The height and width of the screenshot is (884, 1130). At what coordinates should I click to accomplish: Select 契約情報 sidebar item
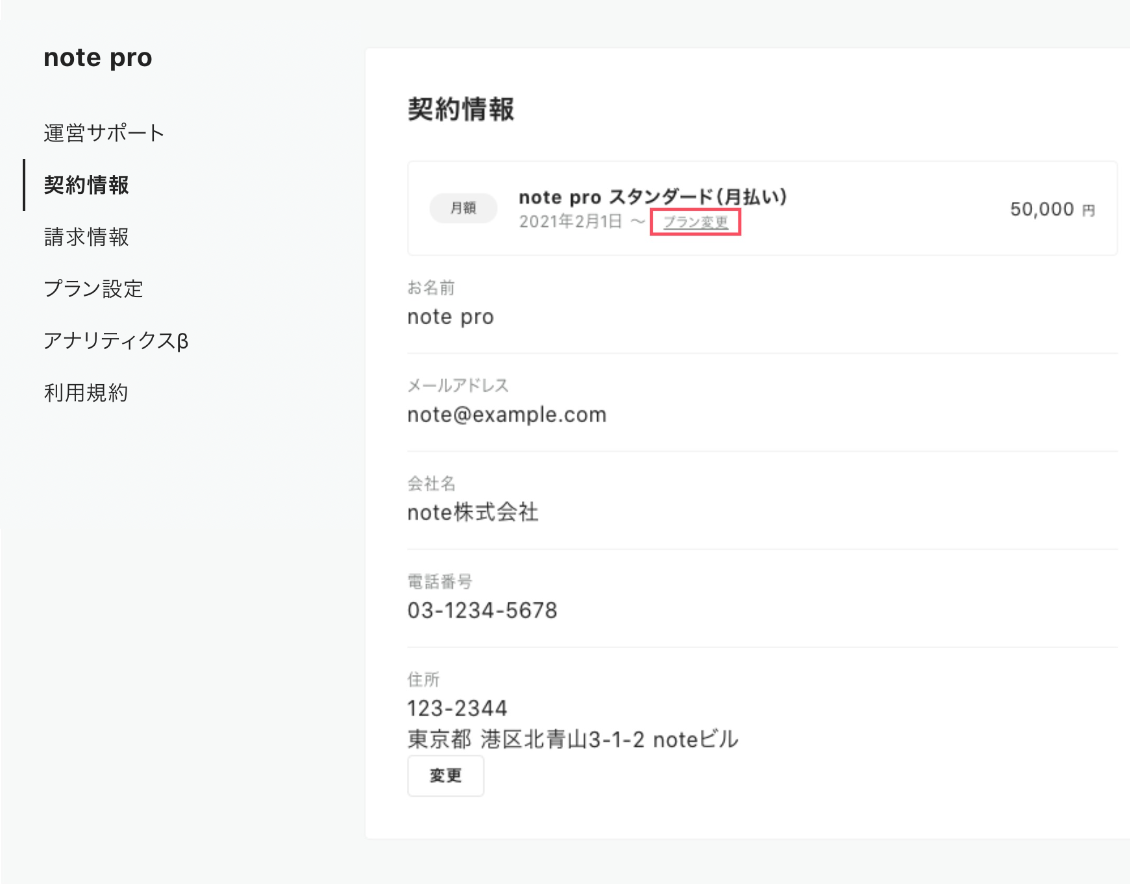click(86, 185)
